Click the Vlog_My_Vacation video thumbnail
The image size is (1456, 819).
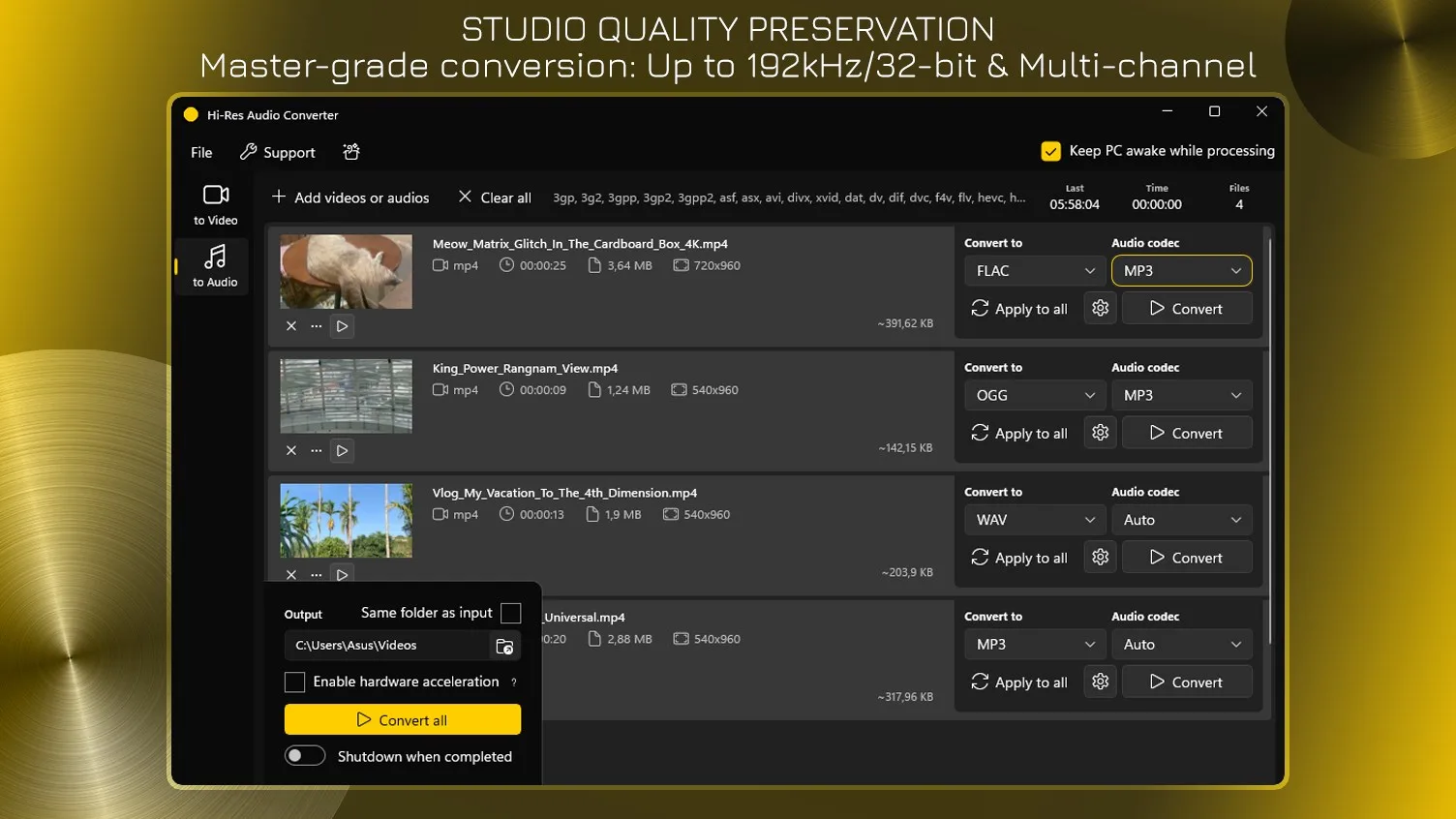[x=346, y=521]
